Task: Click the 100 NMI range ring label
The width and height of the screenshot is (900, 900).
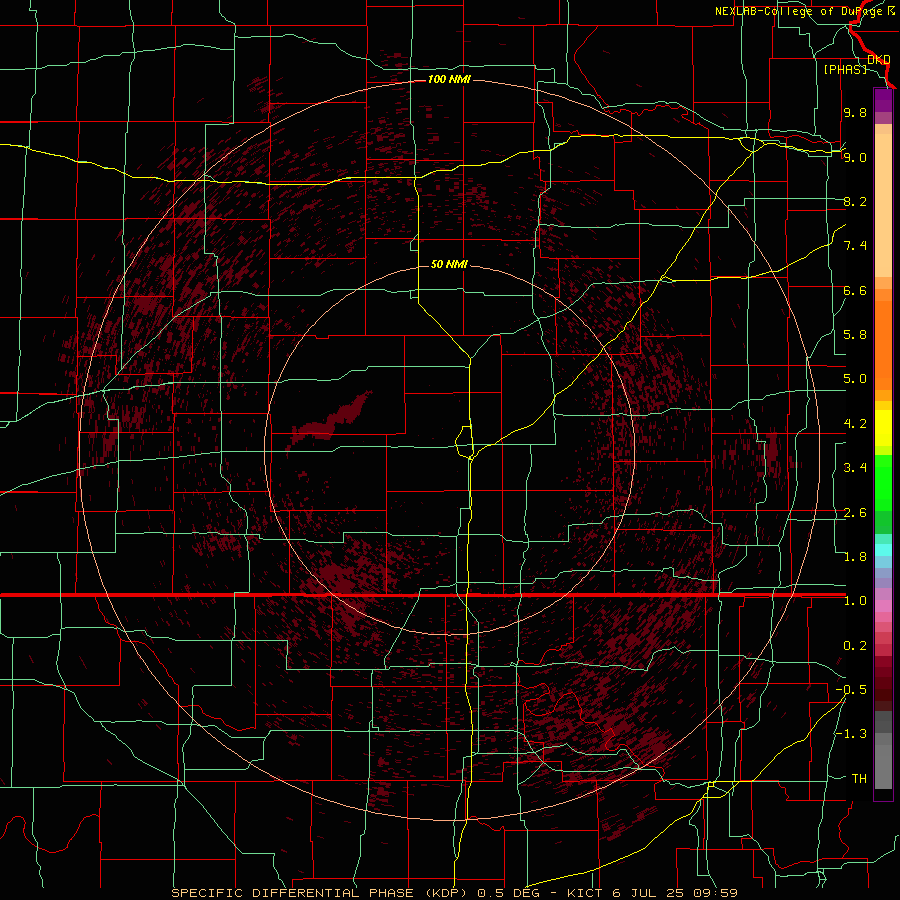Action: coord(449,79)
